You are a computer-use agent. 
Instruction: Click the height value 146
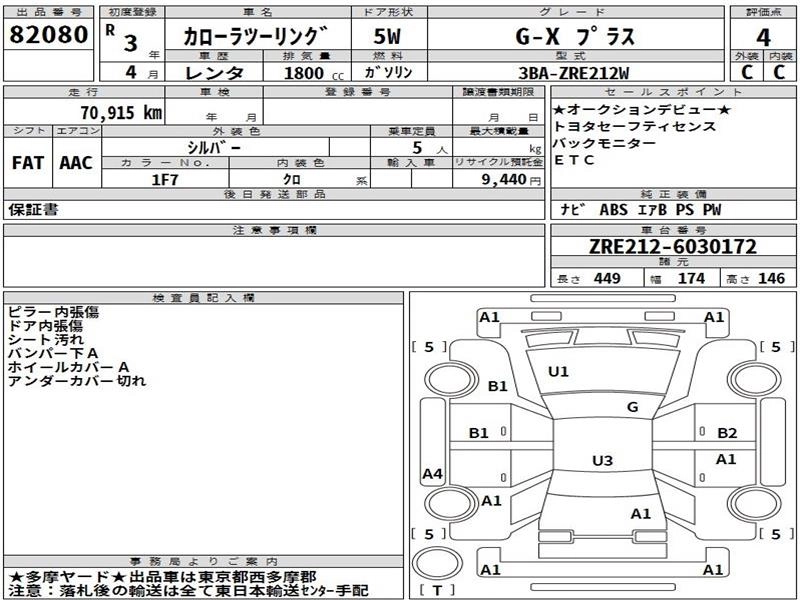click(771, 278)
